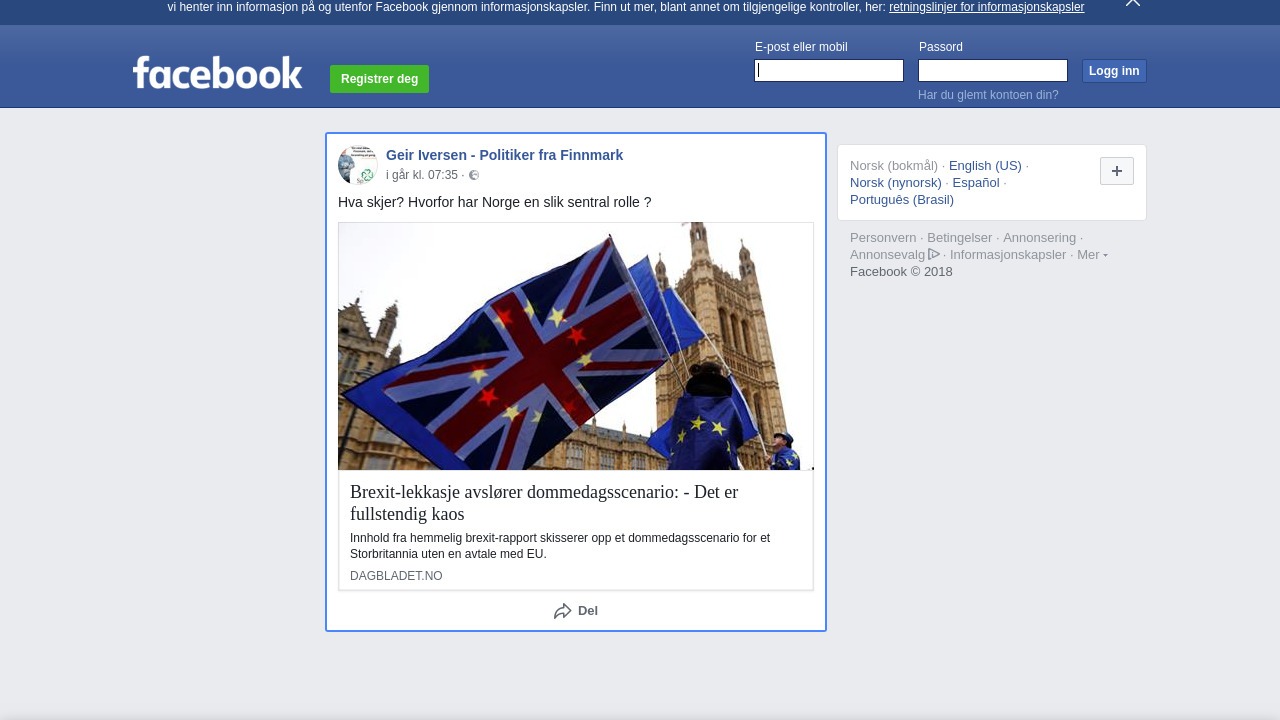Click the Del share arrow icon
1280x720 pixels.
(x=563, y=611)
